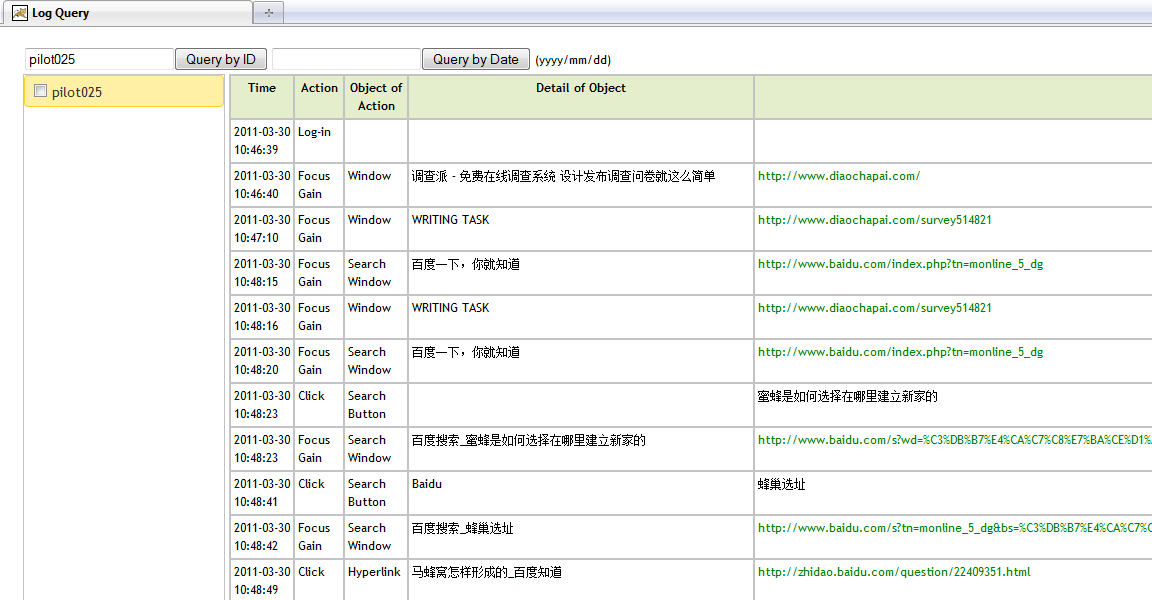Click the Object of Action column header
1152x600 pixels.
(375, 97)
